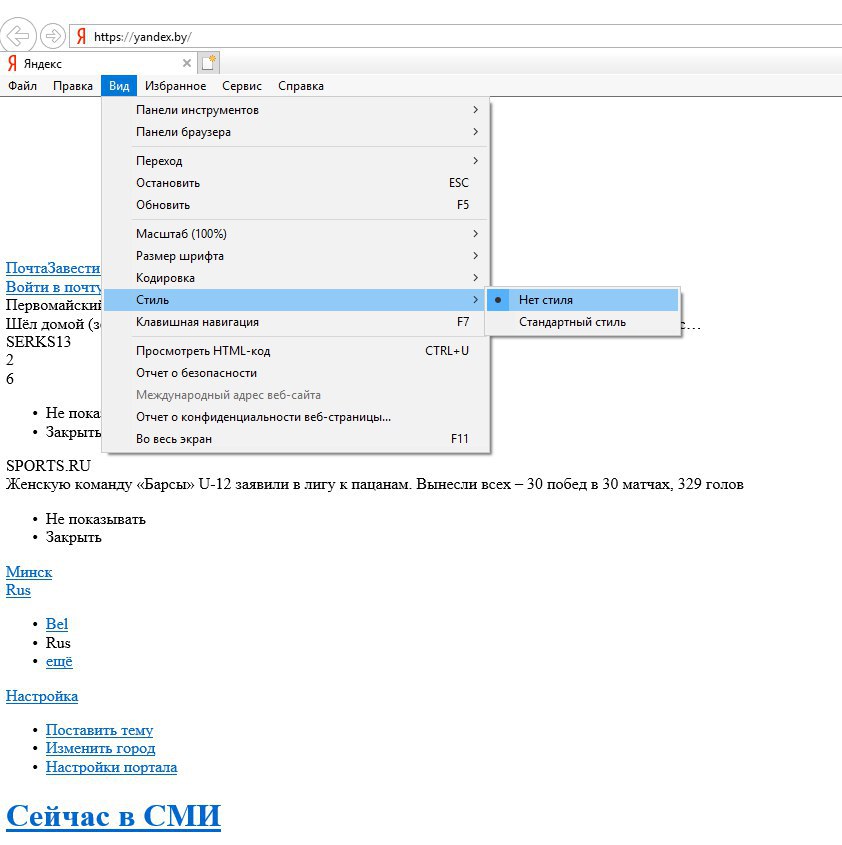The height and width of the screenshot is (845, 842).
Task: Expand the Размер шрифта submenu
Action: tap(296, 256)
